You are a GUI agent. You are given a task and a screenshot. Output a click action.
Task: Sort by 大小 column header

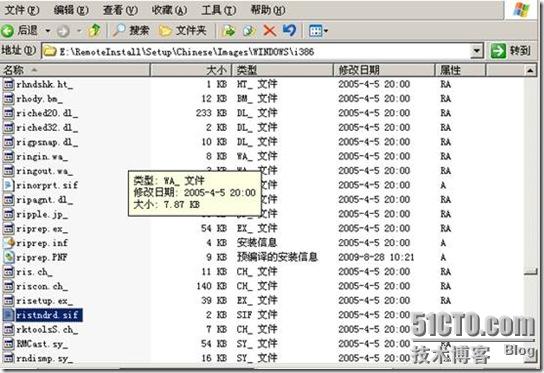(190, 70)
